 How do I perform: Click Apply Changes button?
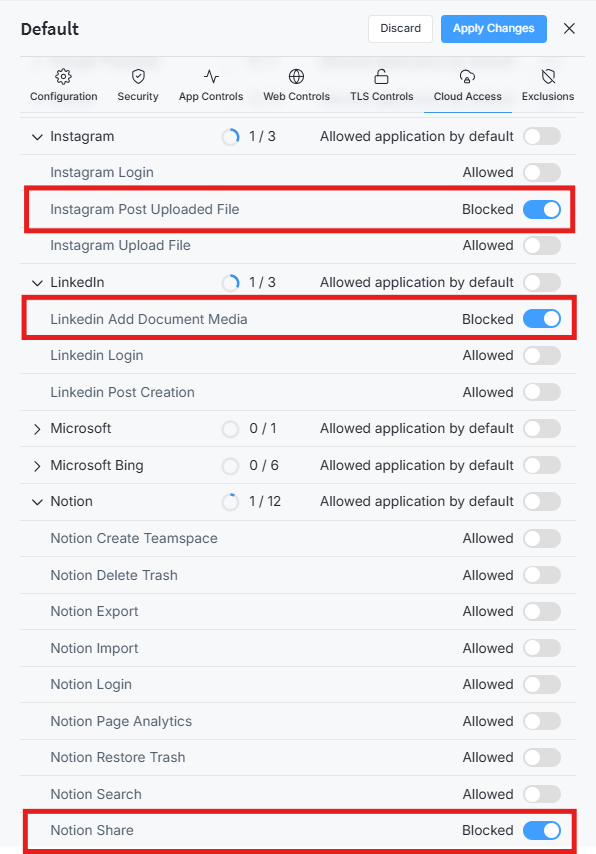pyautogui.click(x=494, y=28)
